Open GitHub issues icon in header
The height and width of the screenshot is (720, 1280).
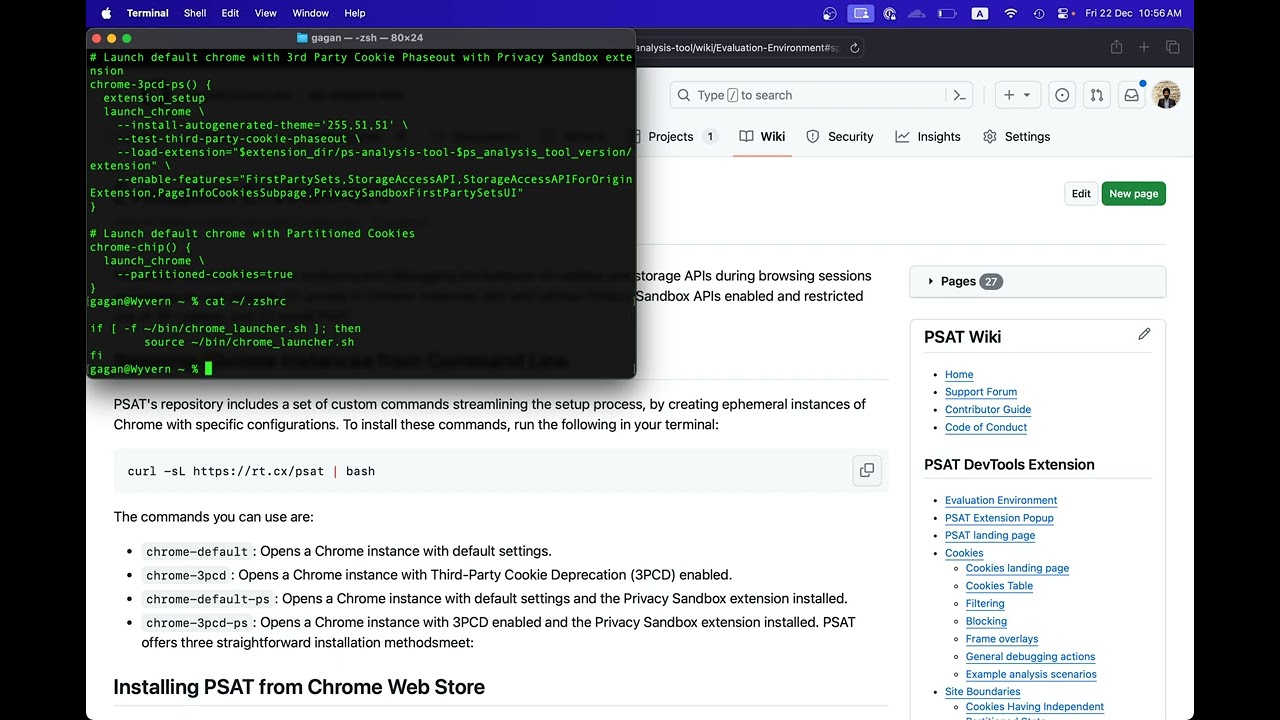coord(1062,95)
